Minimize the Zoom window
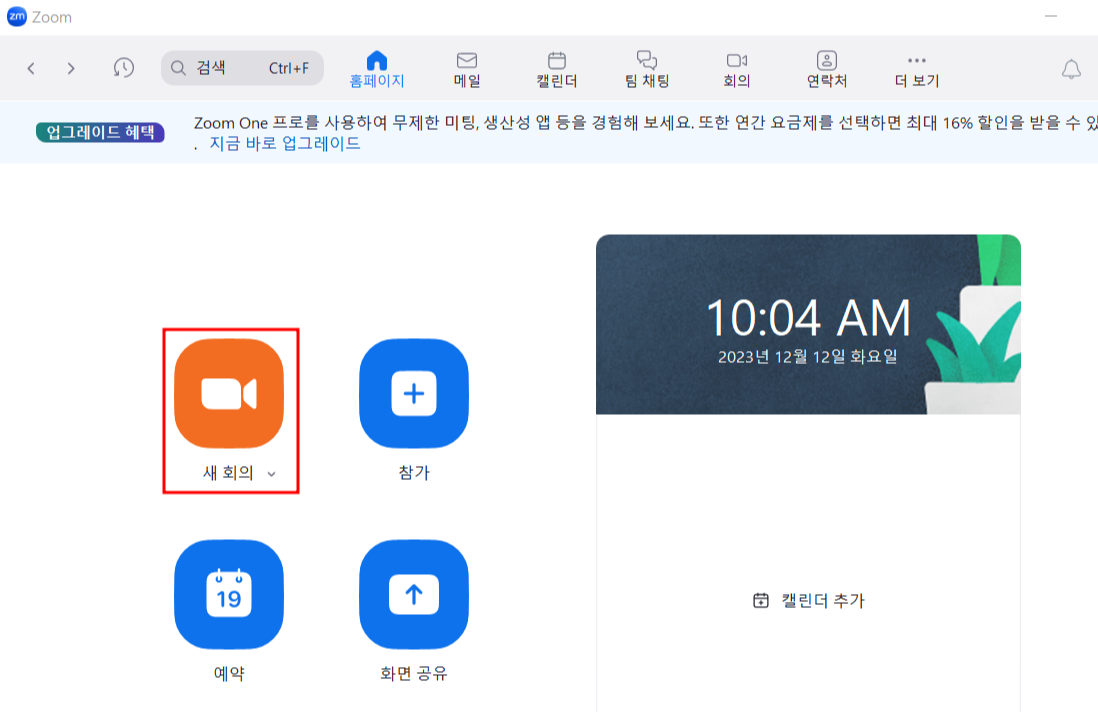This screenshot has width=1098, height=712. click(1050, 16)
